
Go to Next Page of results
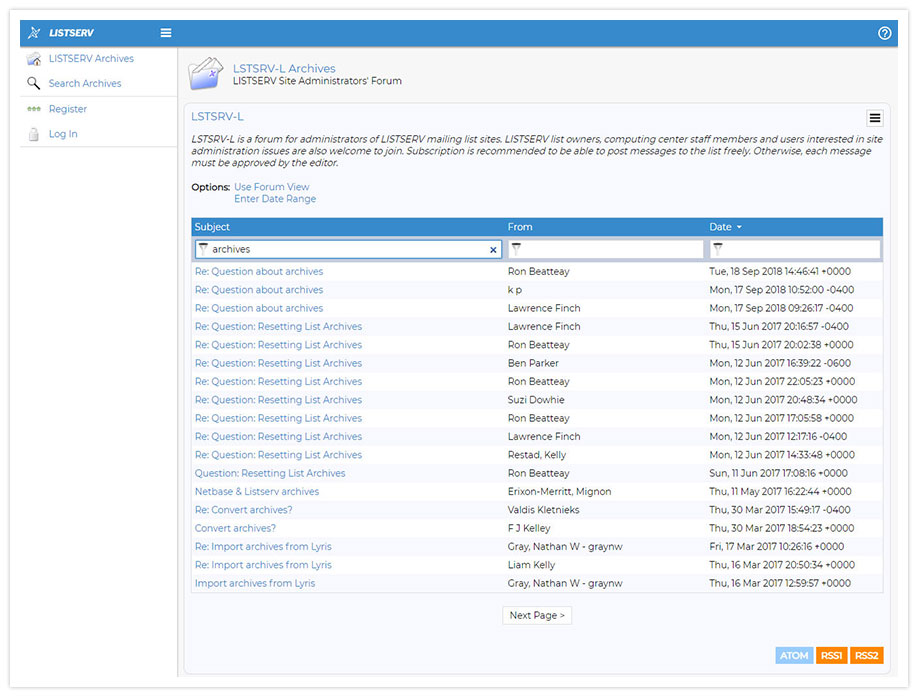tap(537, 615)
